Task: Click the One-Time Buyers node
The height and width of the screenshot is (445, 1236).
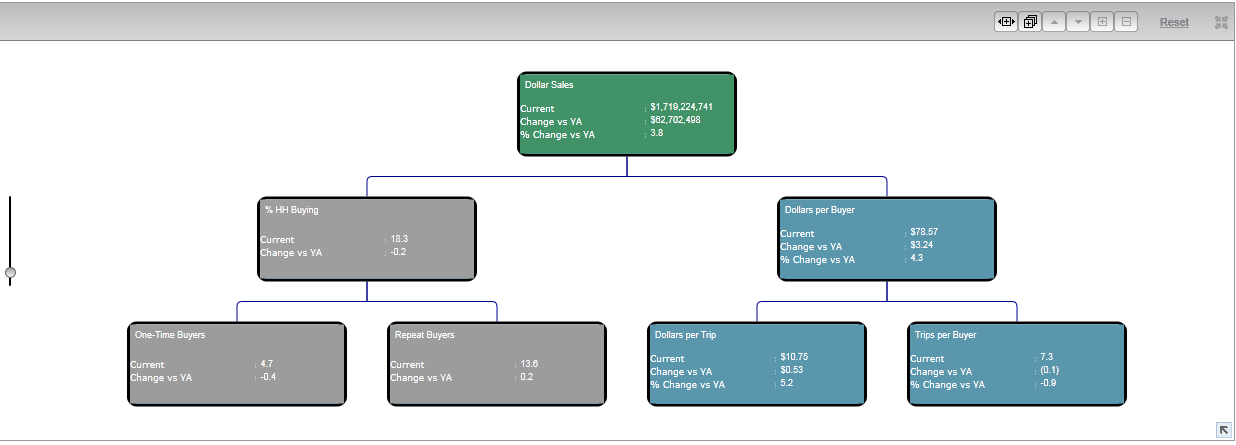Action: point(237,364)
